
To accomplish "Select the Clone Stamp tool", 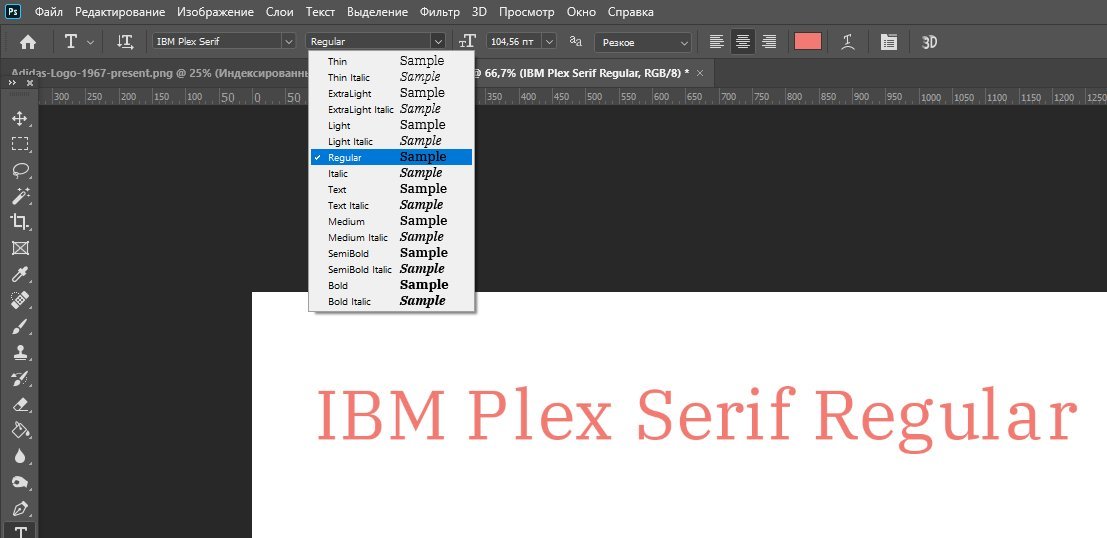I will click(x=20, y=352).
